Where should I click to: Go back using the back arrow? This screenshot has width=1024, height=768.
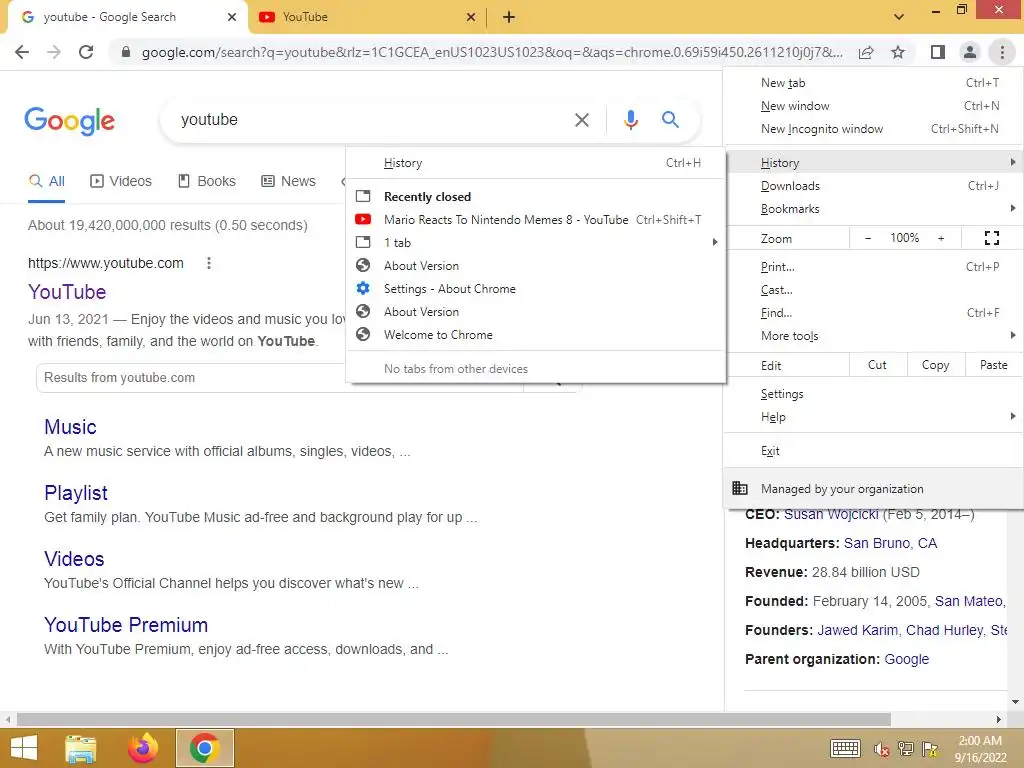point(22,52)
